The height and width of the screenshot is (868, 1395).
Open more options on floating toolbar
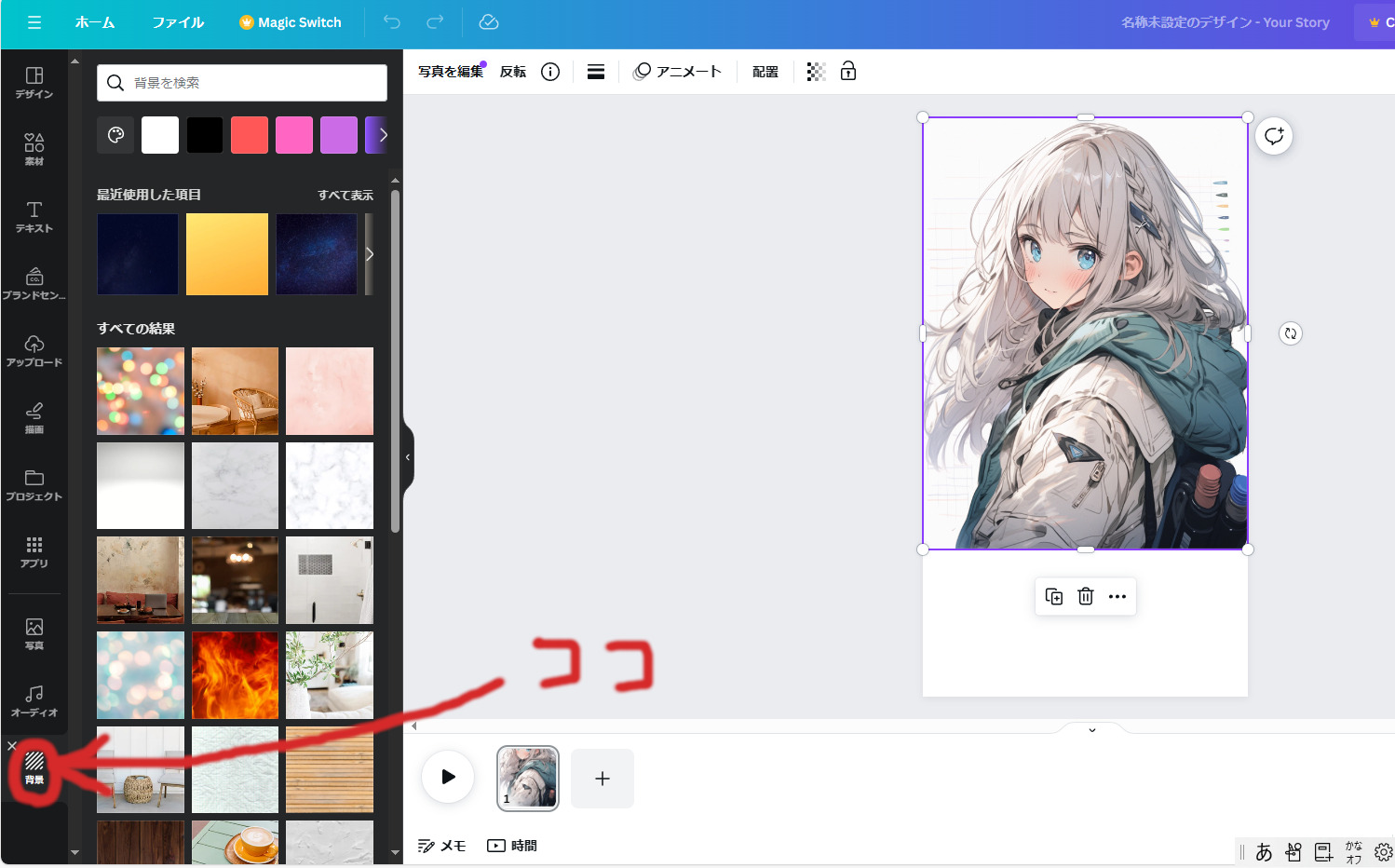1117,596
